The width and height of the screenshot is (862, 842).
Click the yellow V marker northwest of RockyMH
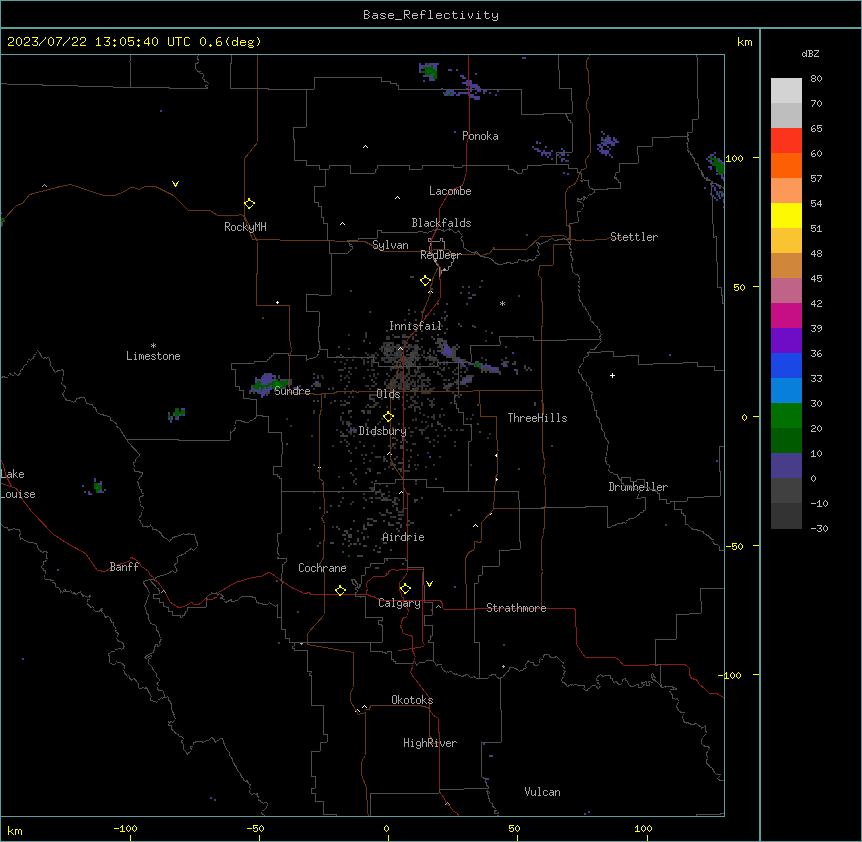click(x=175, y=184)
